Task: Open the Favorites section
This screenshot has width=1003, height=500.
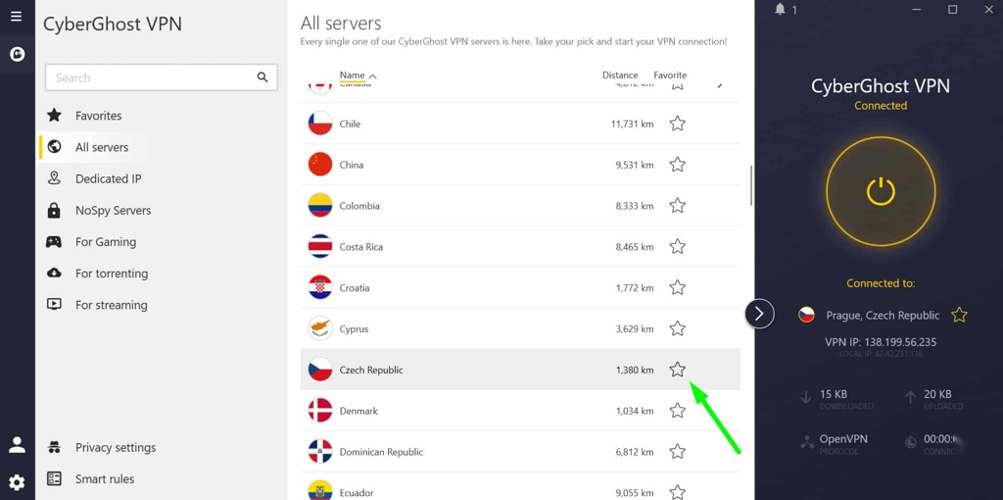Action: (x=98, y=116)
